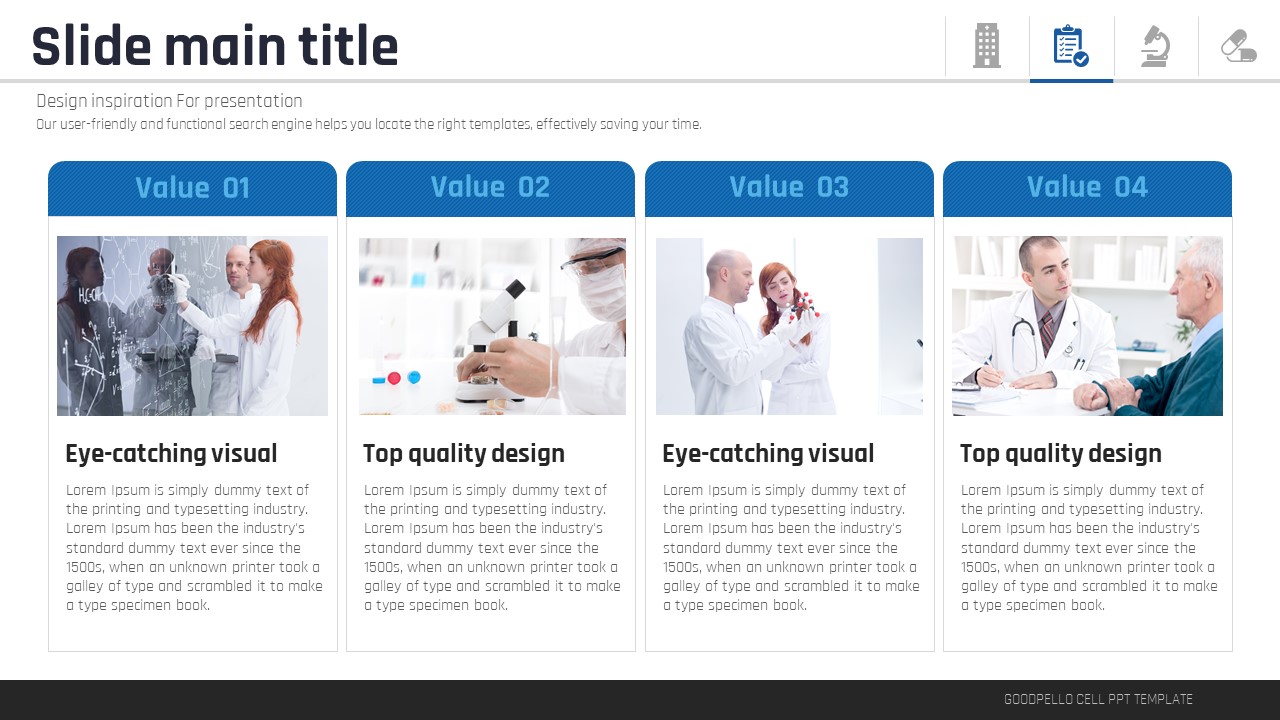This screenshot has width=1280, height=720.
Task: Click fourth card's Top quality design heading
Action: (x=1061, y=453)
